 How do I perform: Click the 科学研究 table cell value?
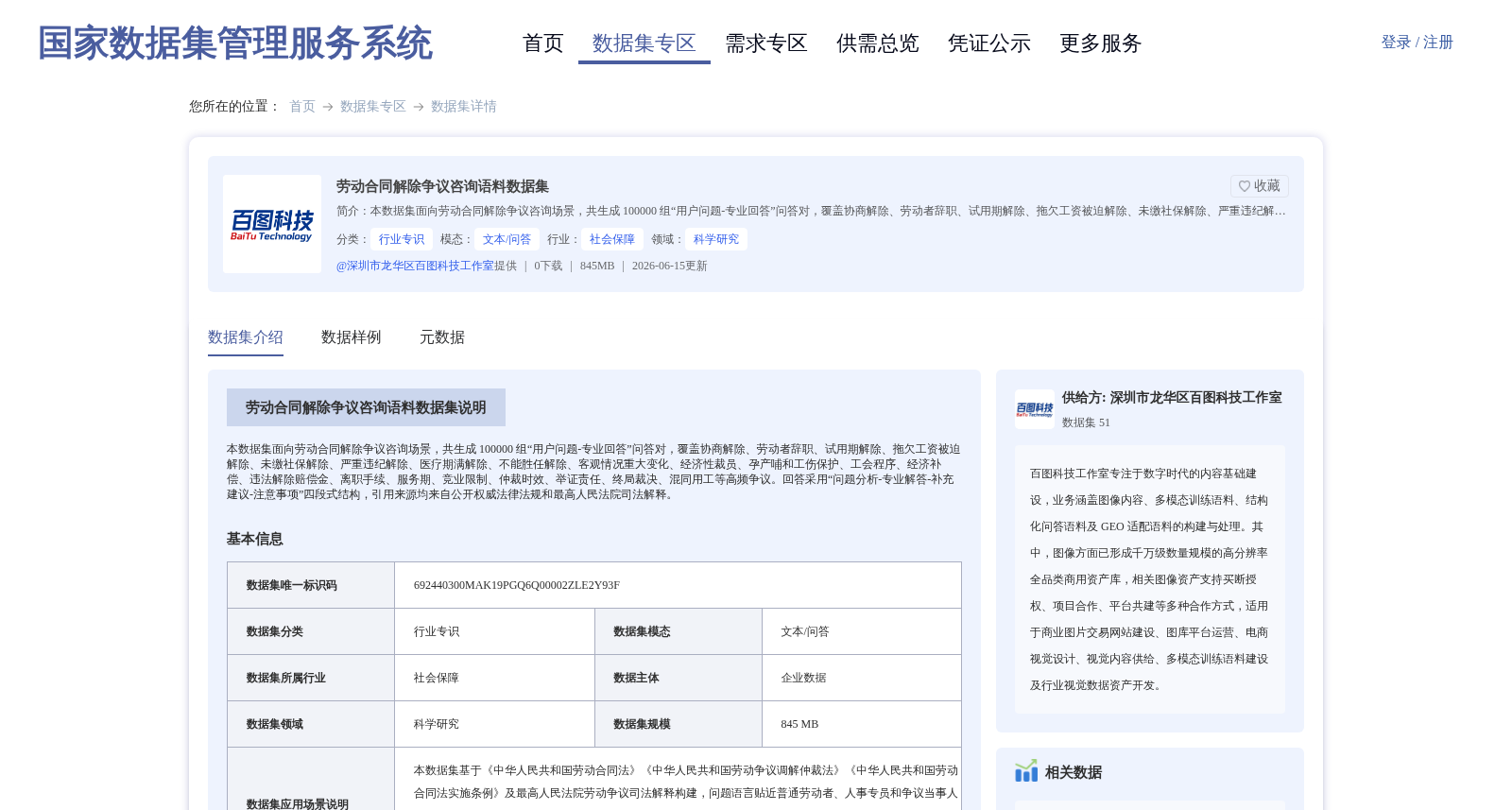(437, 724)
